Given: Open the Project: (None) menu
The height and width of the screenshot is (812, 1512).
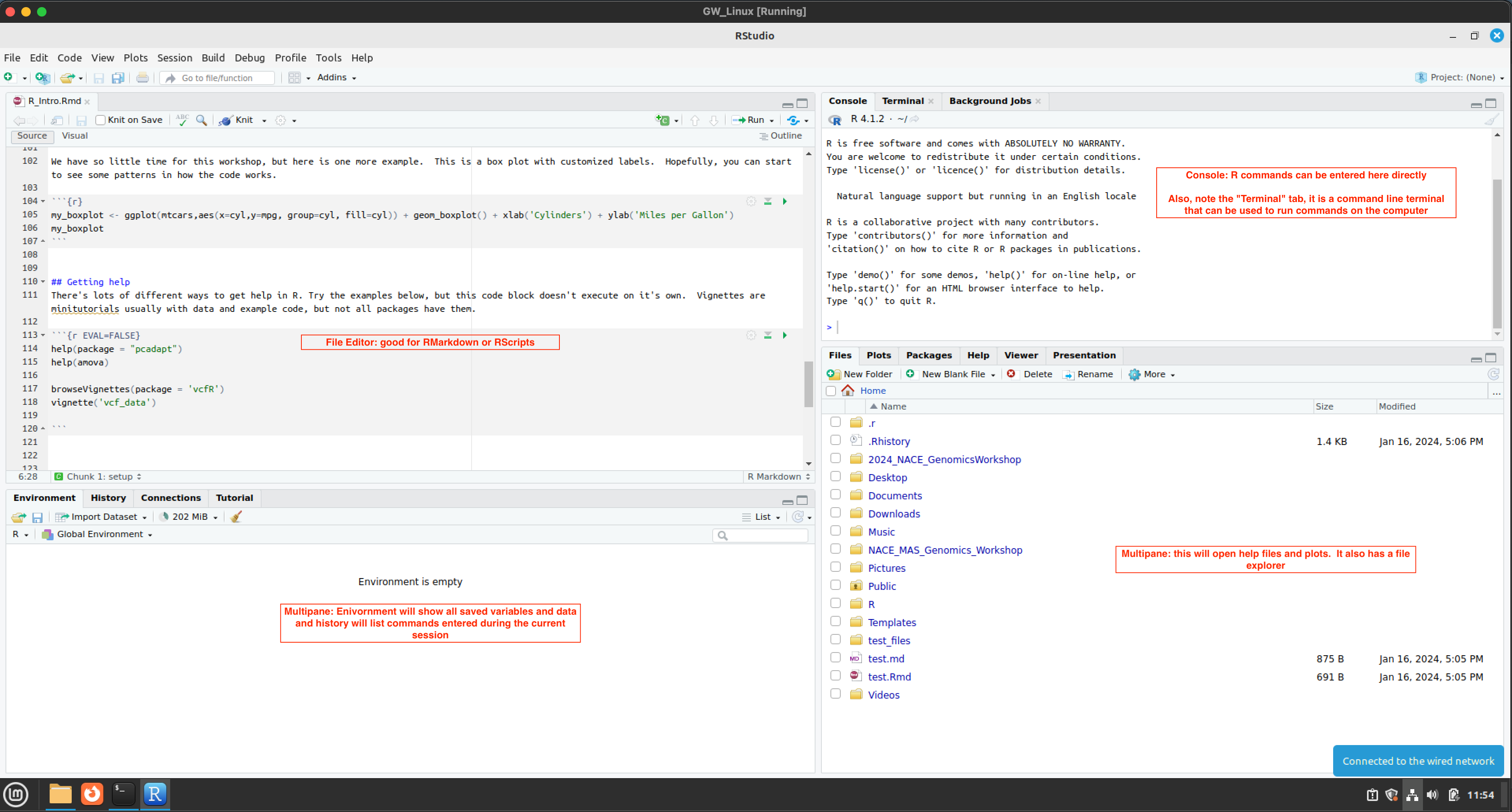Looking at the screenshot, I should 1459,78.
